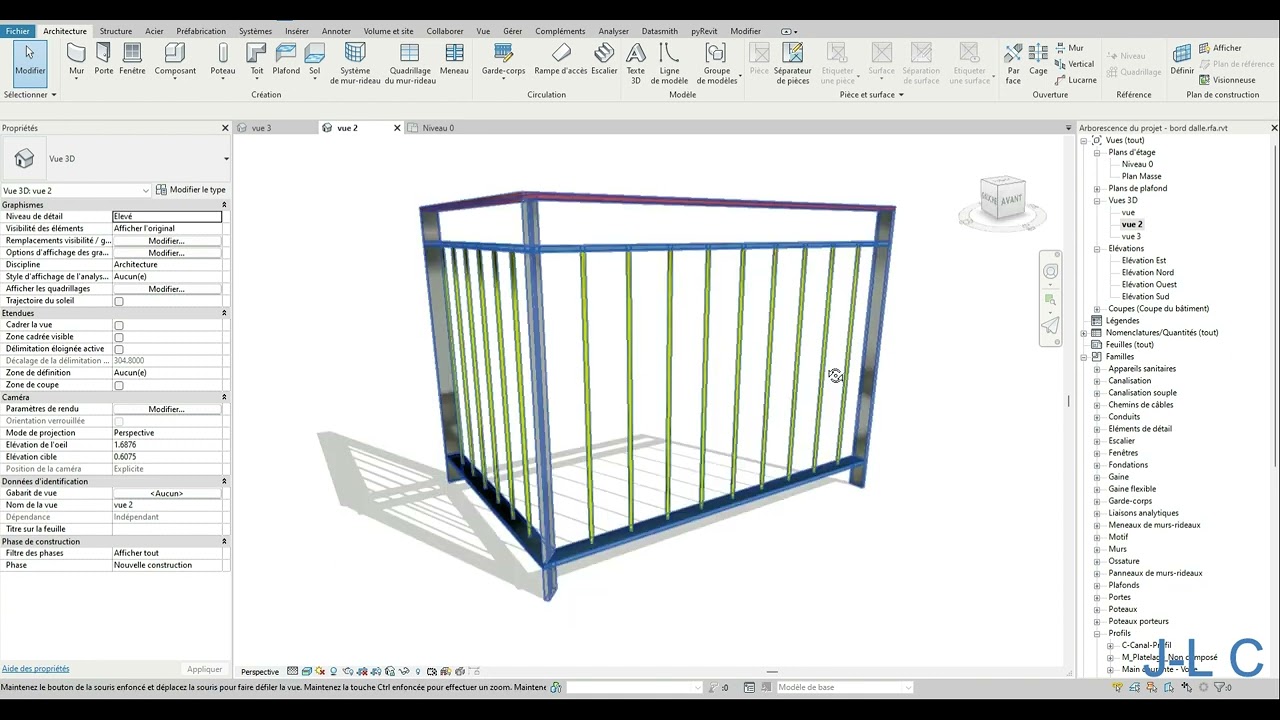Viewport: 1280px width, 720px height.
Task: Toggle Zone cadrée visible checkbox
Action: (119, 337)
